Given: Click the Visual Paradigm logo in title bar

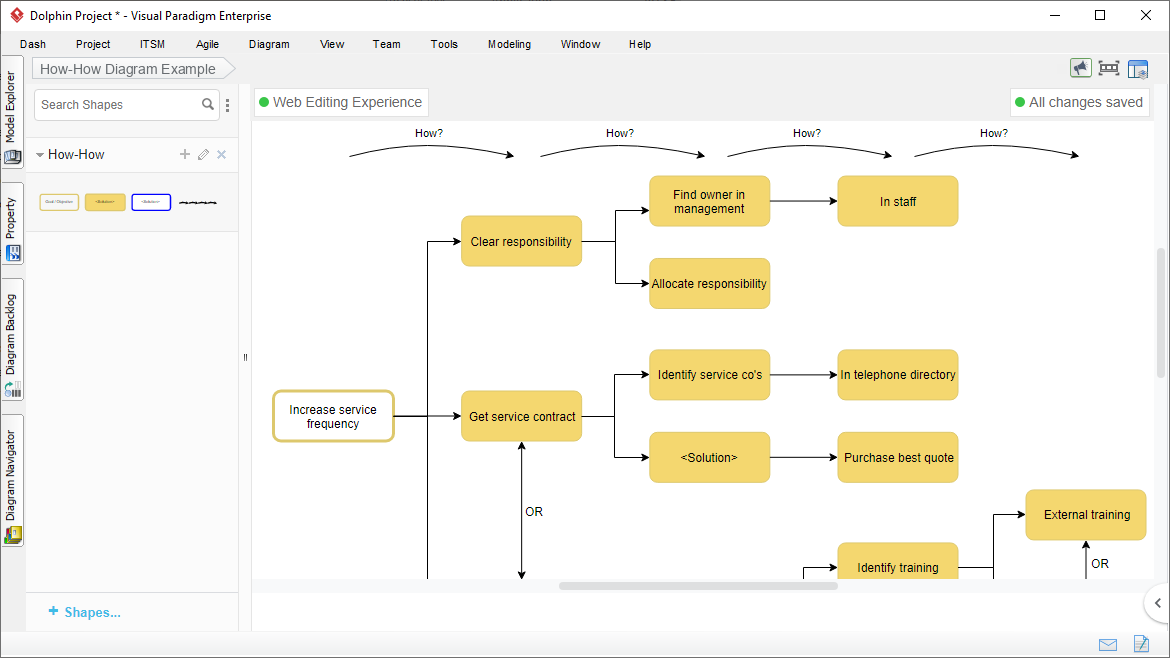Looking at the screenshot, I should (x=16, y=15).
